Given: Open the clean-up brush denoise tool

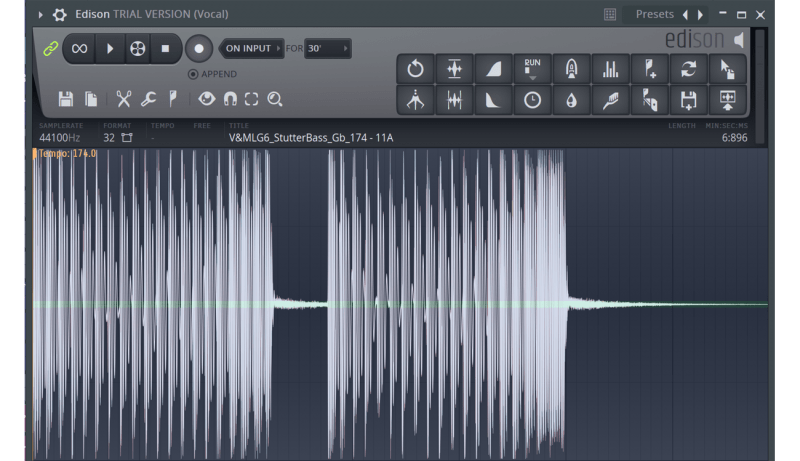Looking at the screenshot, I should (x=610, y=100).
